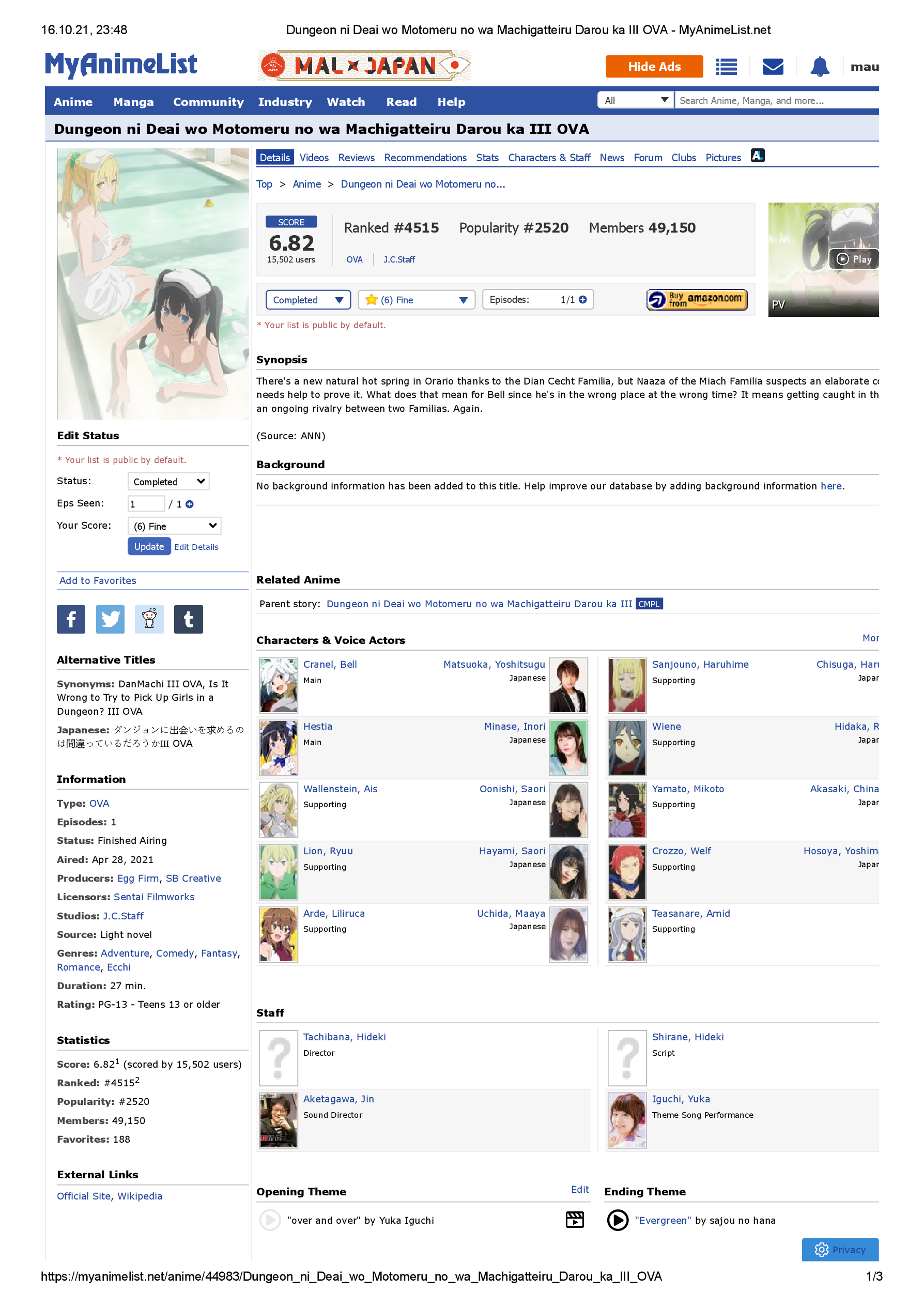924x1307 pixels.
Task: Open voice actor Hayami, Saori link
Action: click(512, 851)
